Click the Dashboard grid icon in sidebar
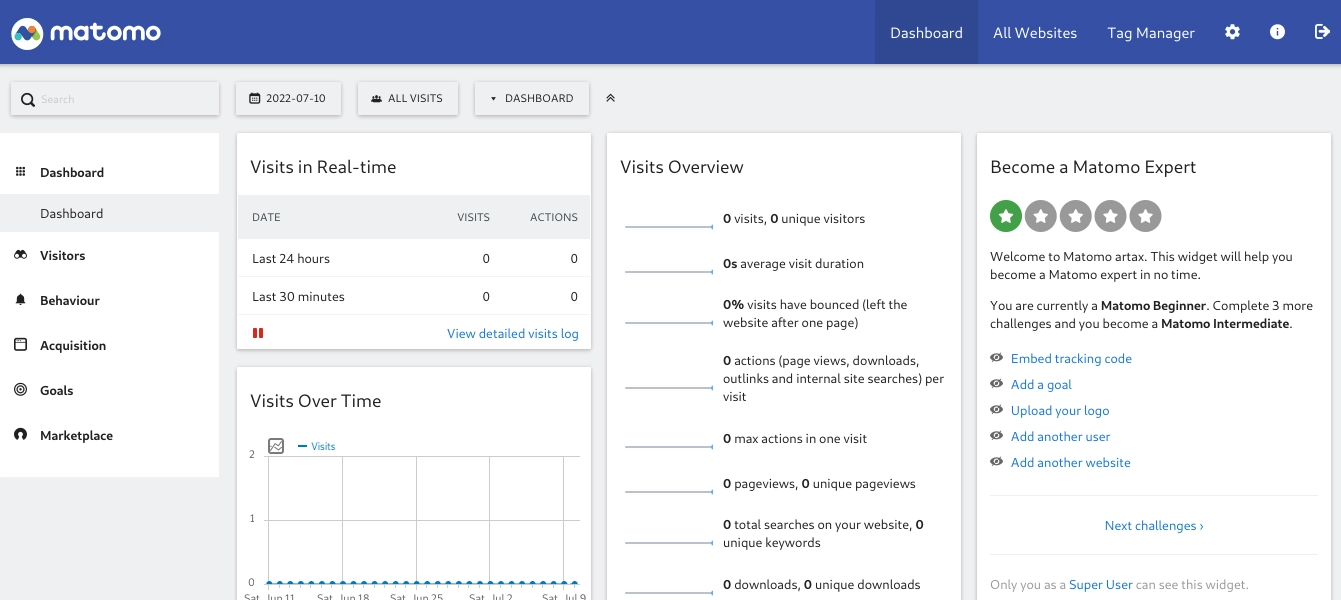 tap(20, 172)
